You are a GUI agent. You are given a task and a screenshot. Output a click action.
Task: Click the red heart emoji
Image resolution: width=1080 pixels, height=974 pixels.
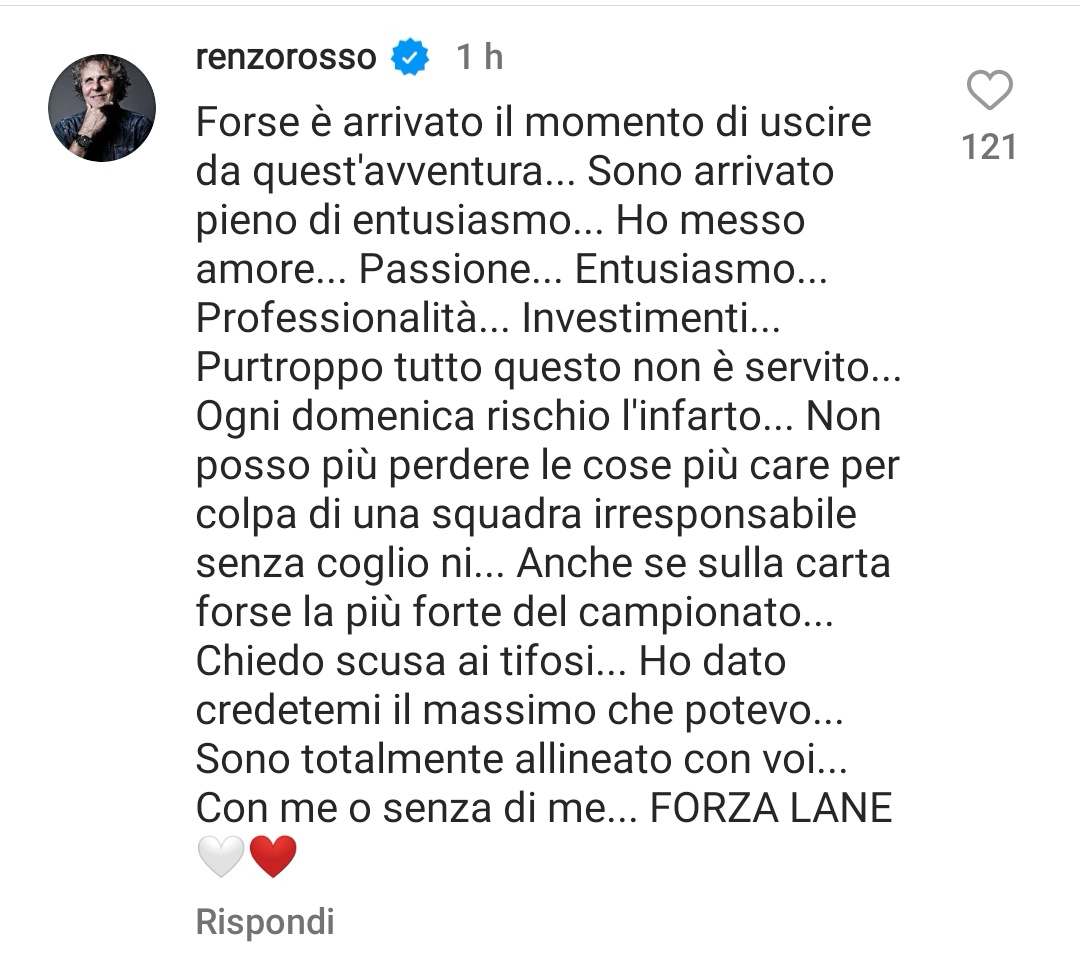pos(273,856)
